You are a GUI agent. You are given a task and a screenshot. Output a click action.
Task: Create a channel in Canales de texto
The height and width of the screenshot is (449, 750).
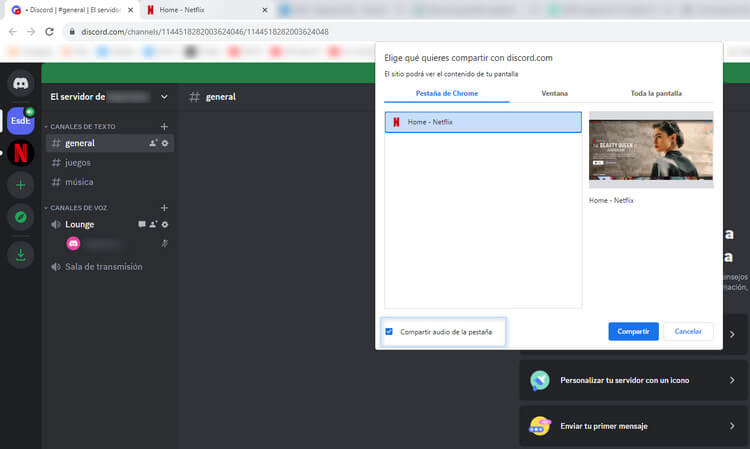tap(164, 126)
